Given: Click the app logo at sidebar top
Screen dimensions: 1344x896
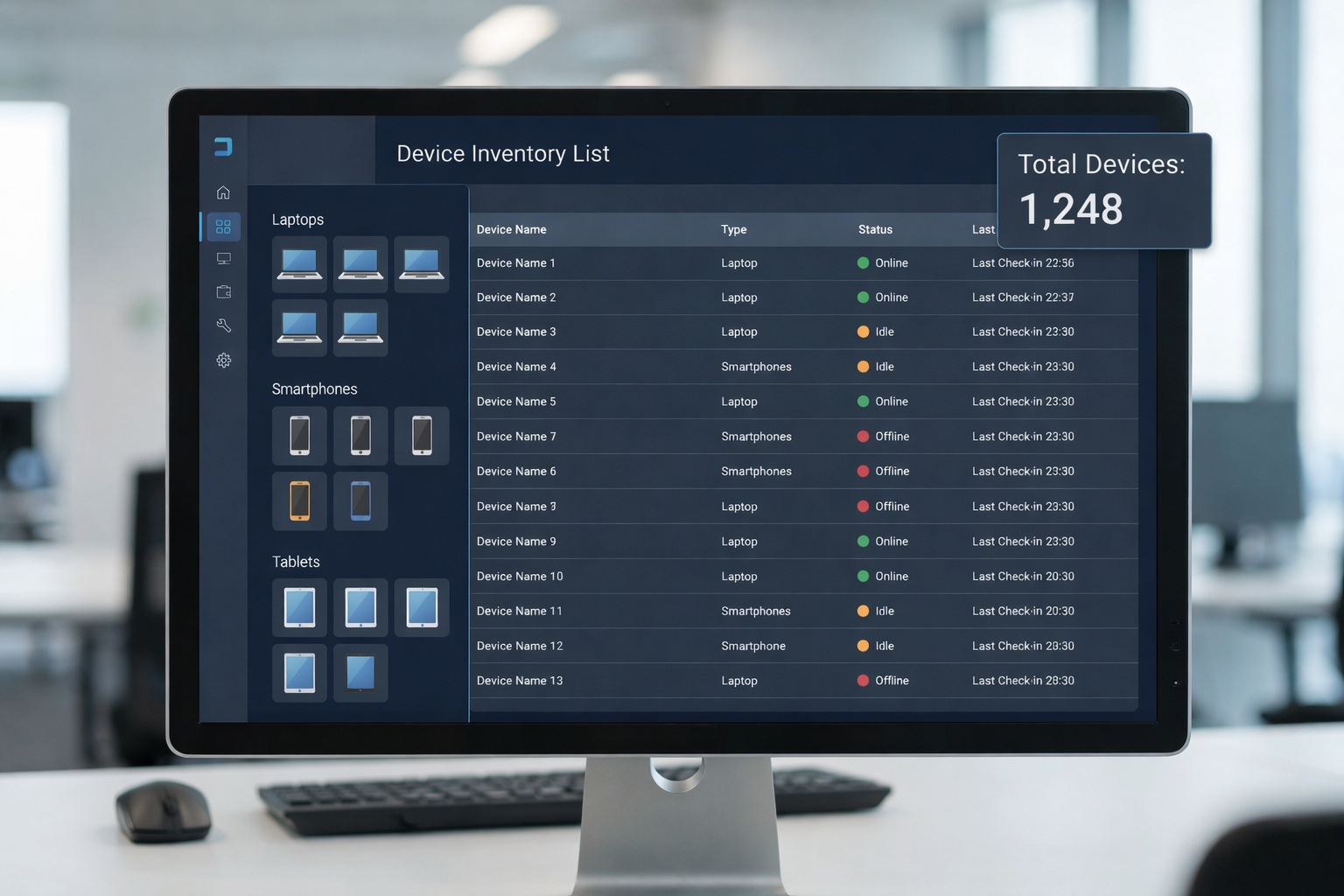Looking at the screenshot, I should (x=221, y=147).
